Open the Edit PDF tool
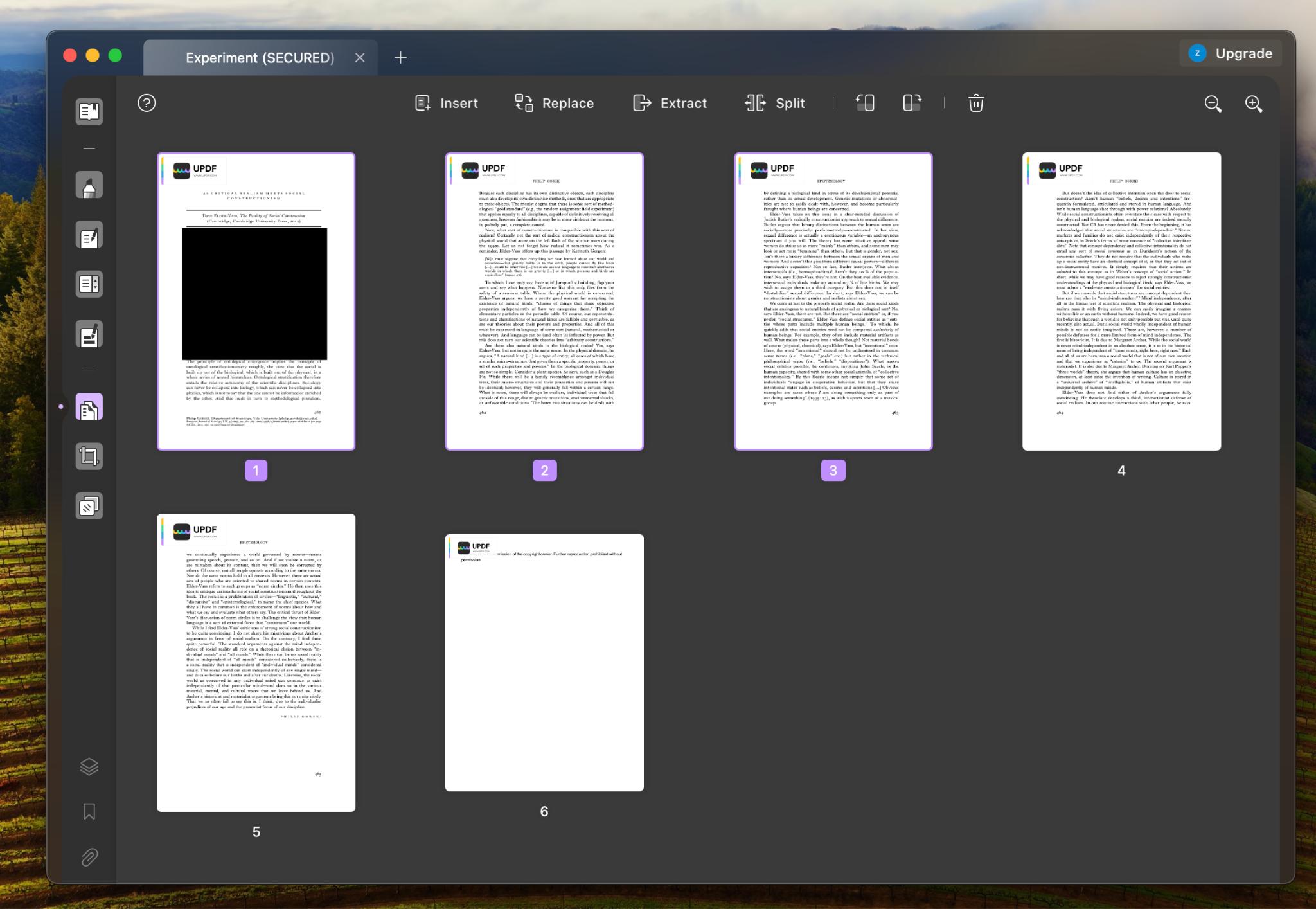1316x909 pixels. pos(89,235)
